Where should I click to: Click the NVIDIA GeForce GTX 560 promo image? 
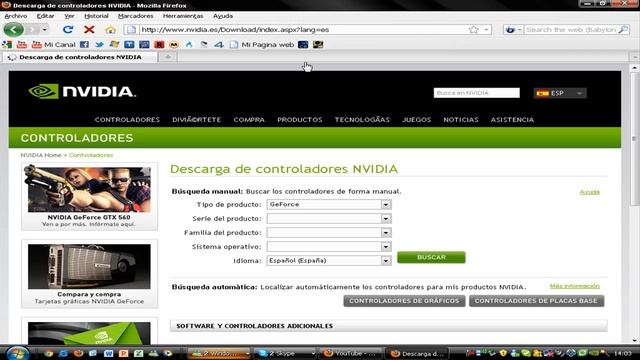(89, 189)
